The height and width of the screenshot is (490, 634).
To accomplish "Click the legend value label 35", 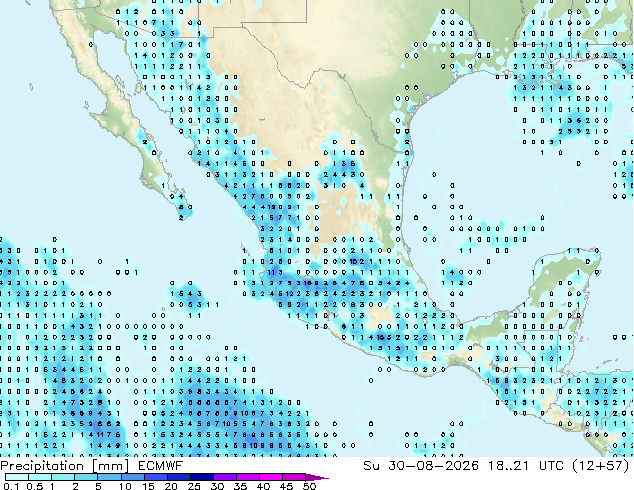I will click(x=240, y=486).
